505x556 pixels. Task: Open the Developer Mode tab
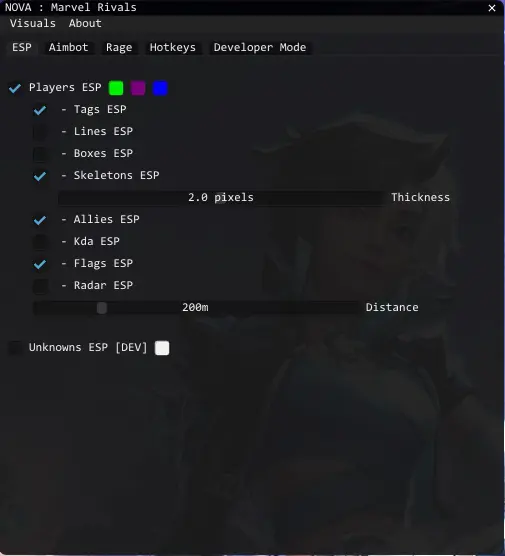(x=260, y=47)
